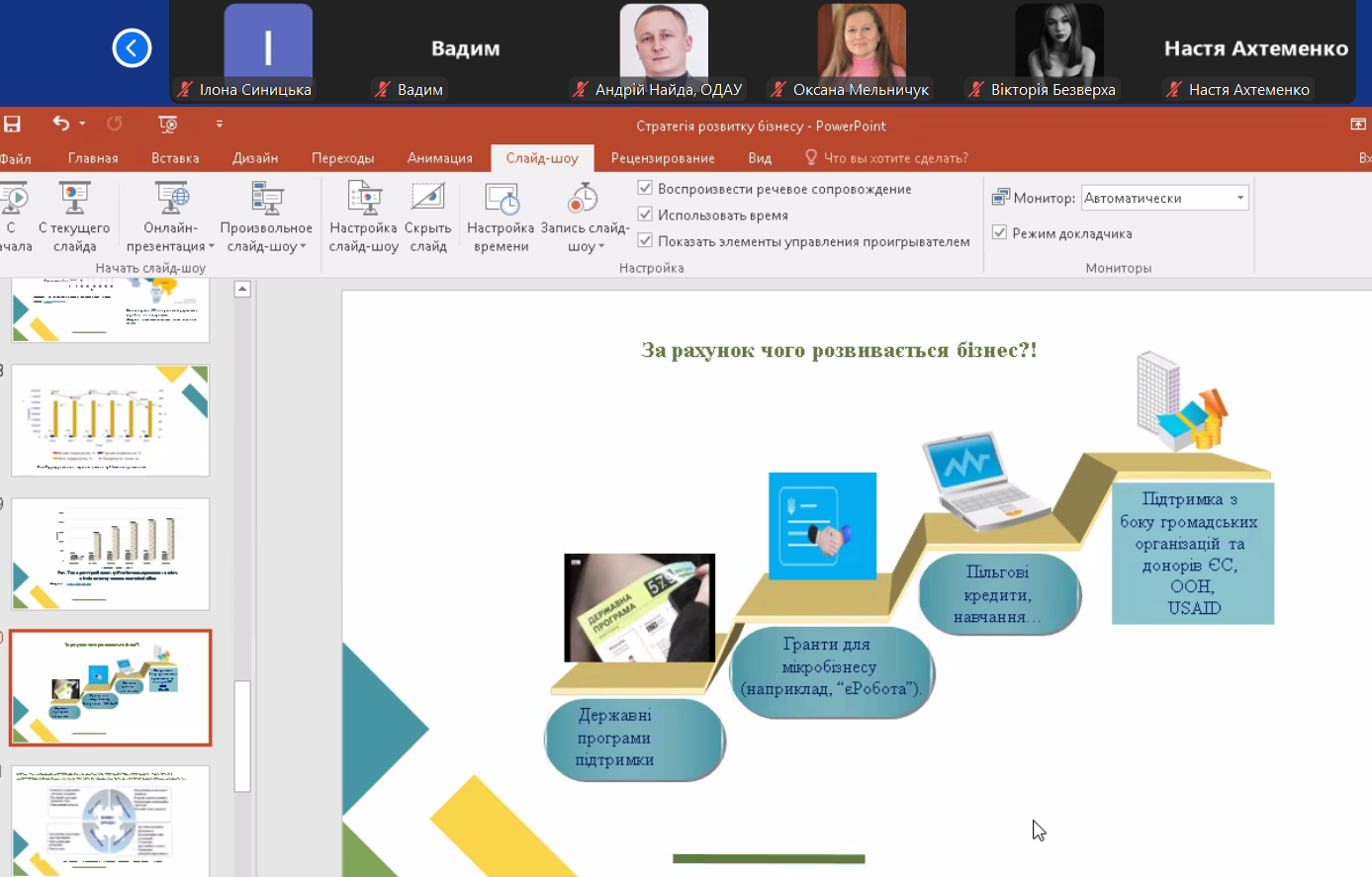
Task: Click the Undo arrow icon
Action: click(61, 124)
